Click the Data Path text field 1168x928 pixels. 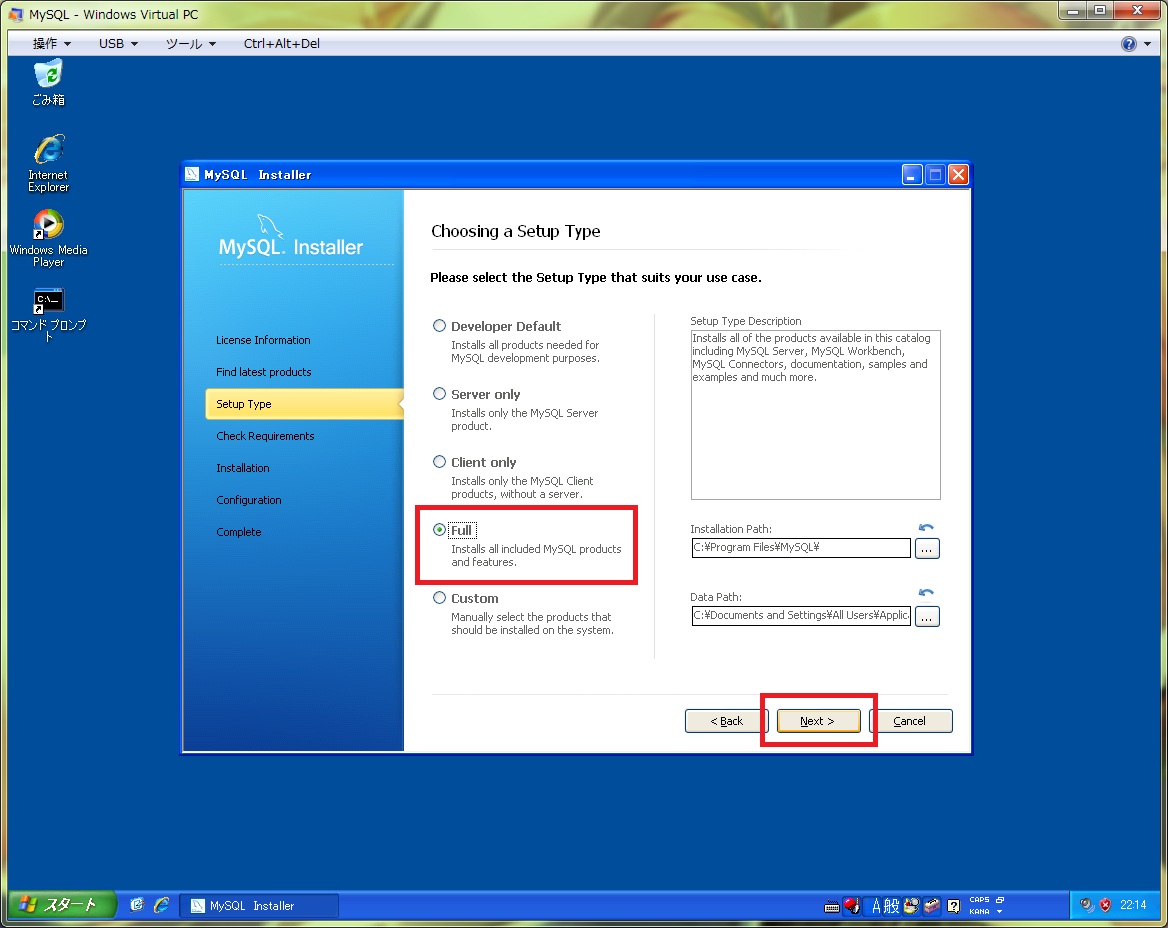(x=801, y=616)
